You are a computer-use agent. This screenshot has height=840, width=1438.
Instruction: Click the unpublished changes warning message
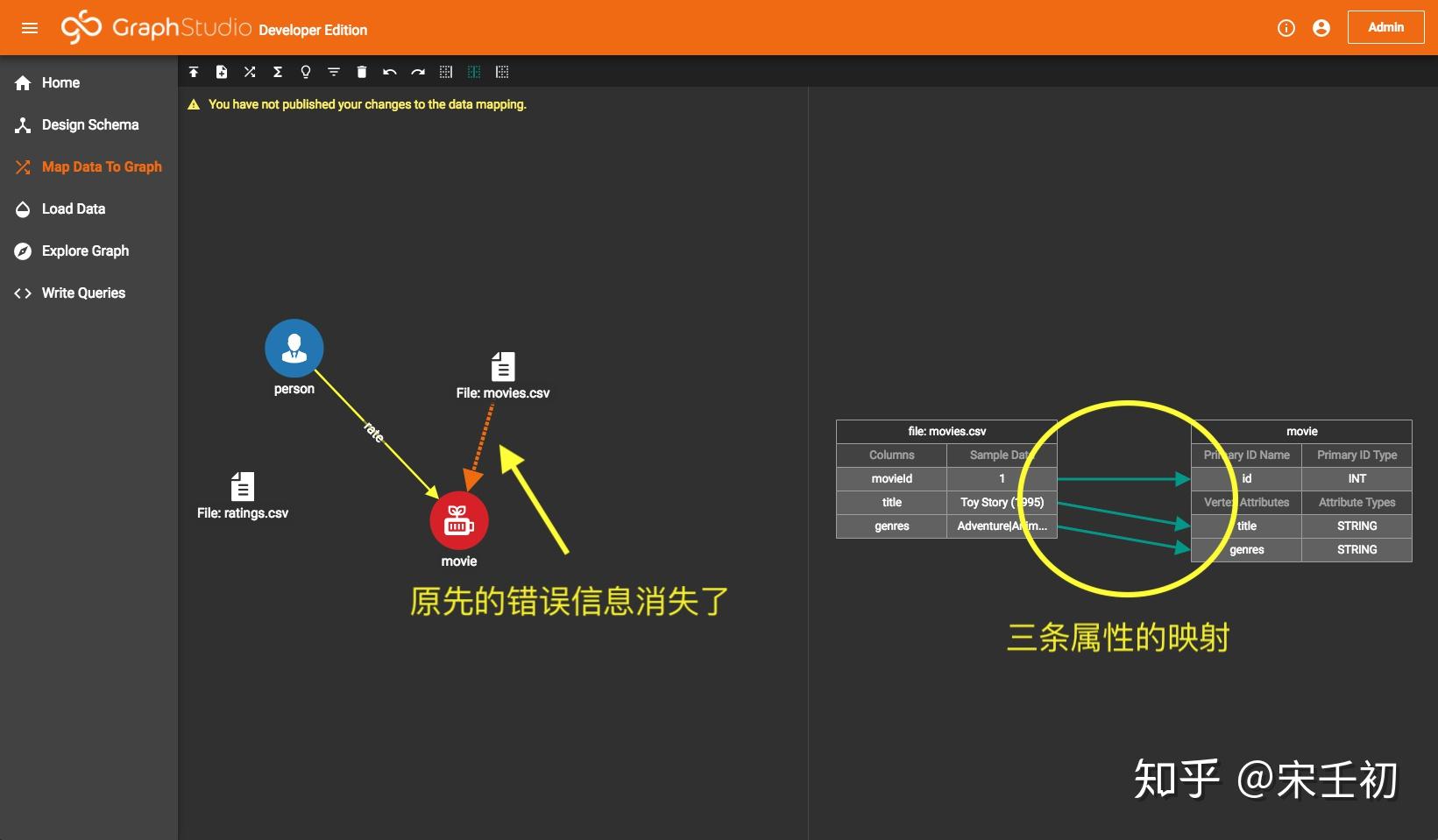click(367, 104)
